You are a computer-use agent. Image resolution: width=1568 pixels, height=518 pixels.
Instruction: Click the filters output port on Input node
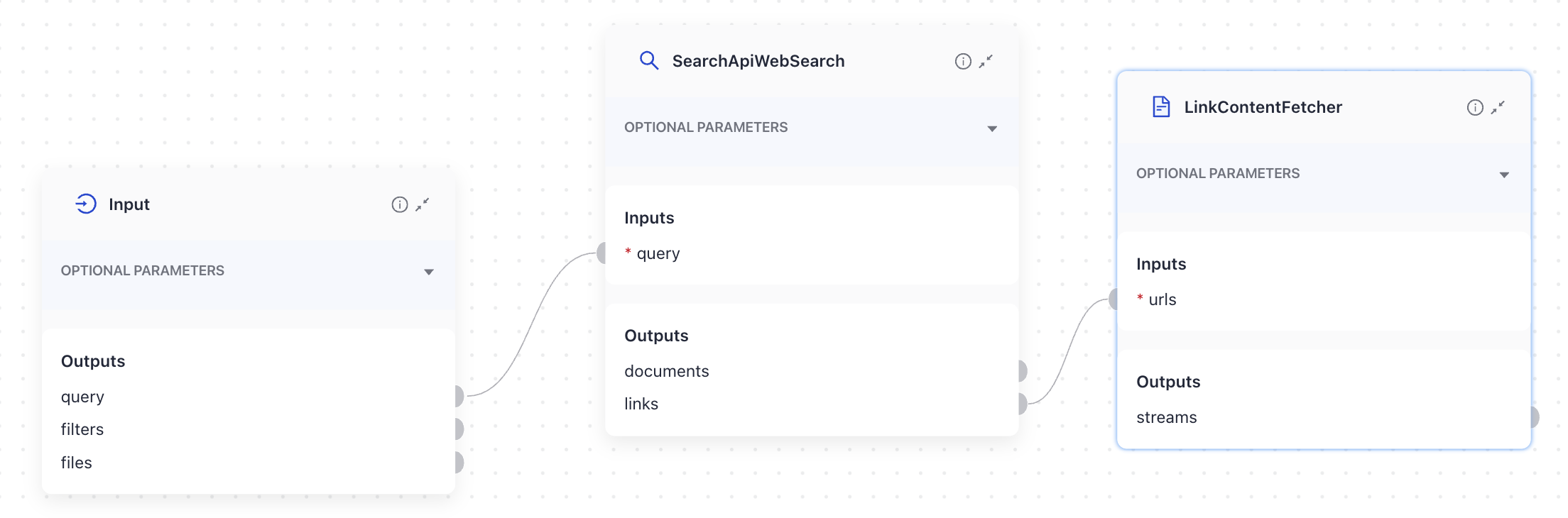pos(459,429)
